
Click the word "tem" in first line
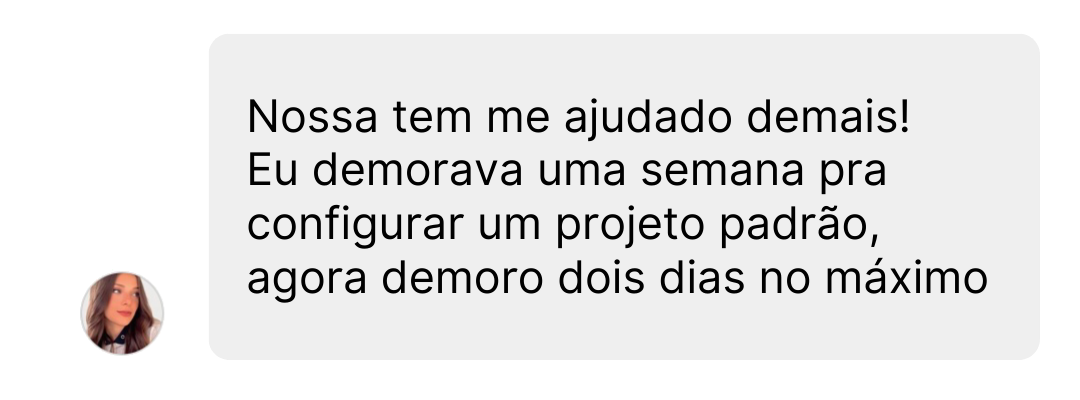point(432,118)
